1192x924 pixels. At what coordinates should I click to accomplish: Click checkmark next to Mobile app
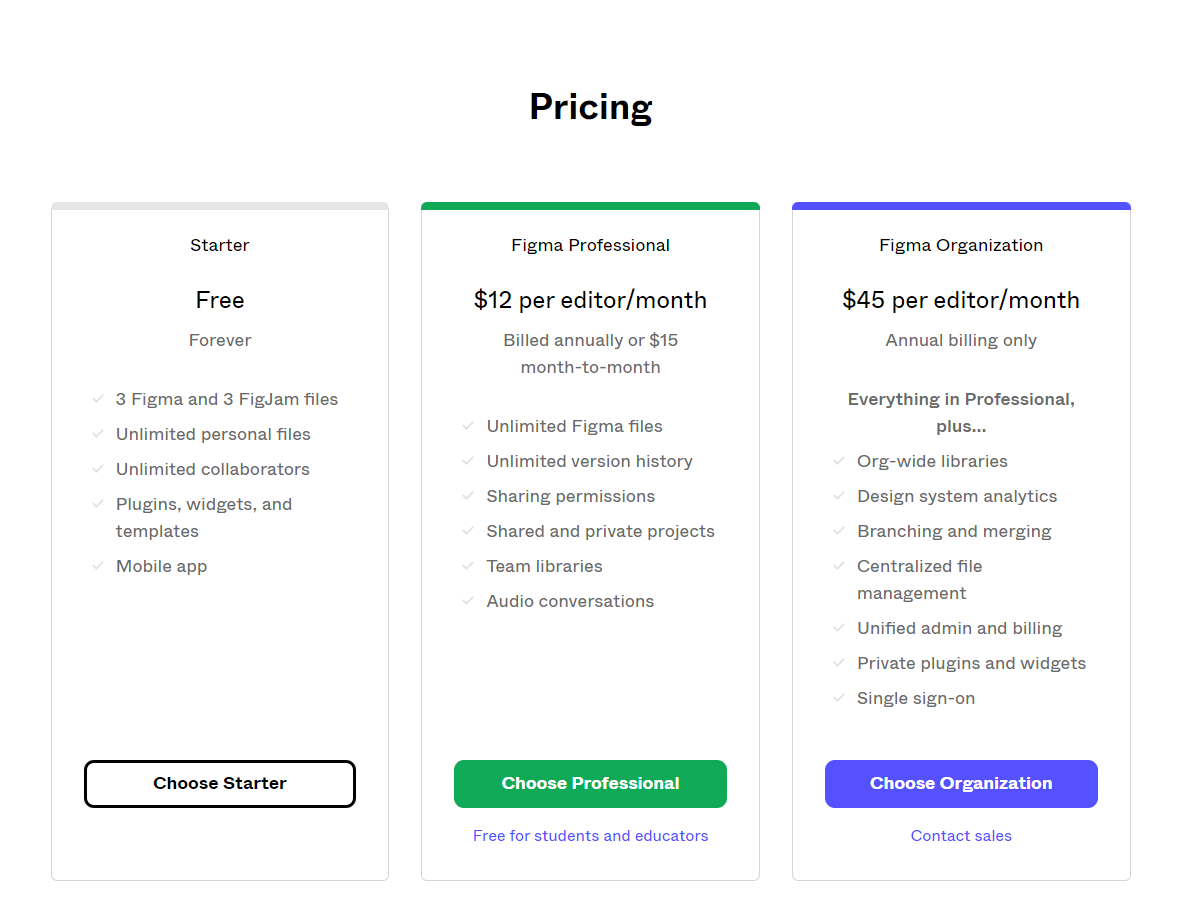click(x=98, y=566)
